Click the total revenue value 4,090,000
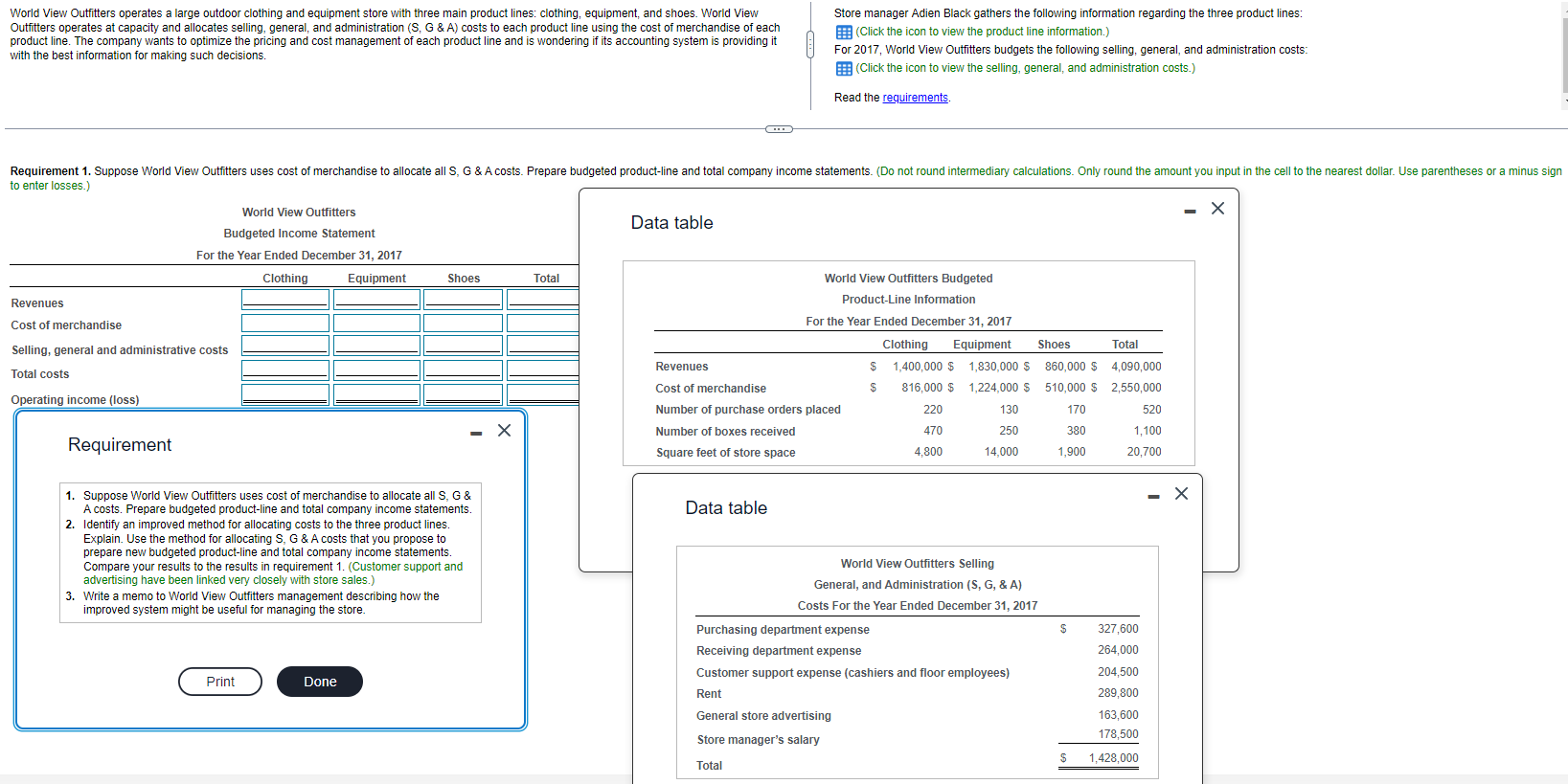 (x=1136, y=367)
